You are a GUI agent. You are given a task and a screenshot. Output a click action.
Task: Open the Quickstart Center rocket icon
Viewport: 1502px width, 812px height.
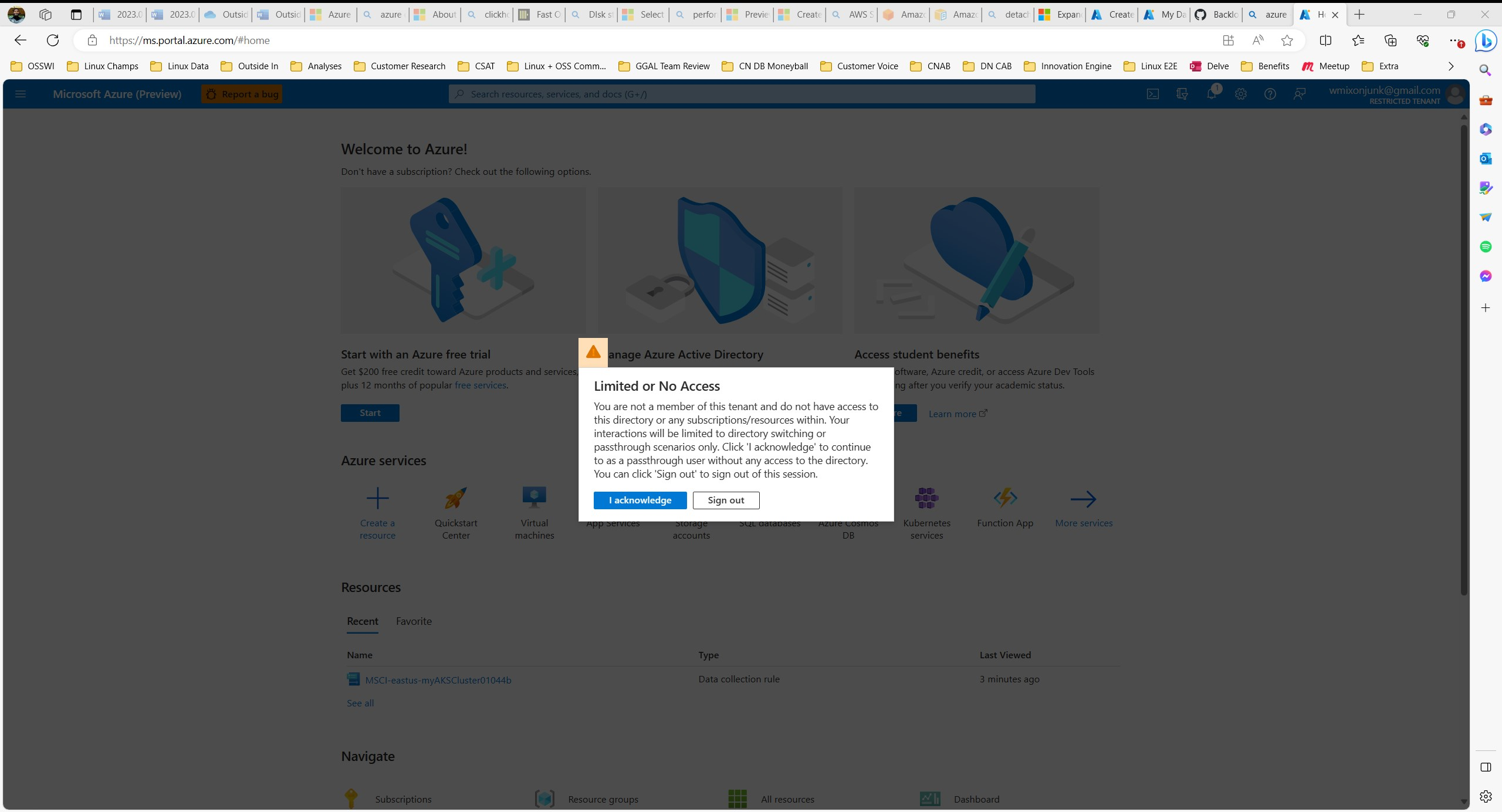coord(456,496)
